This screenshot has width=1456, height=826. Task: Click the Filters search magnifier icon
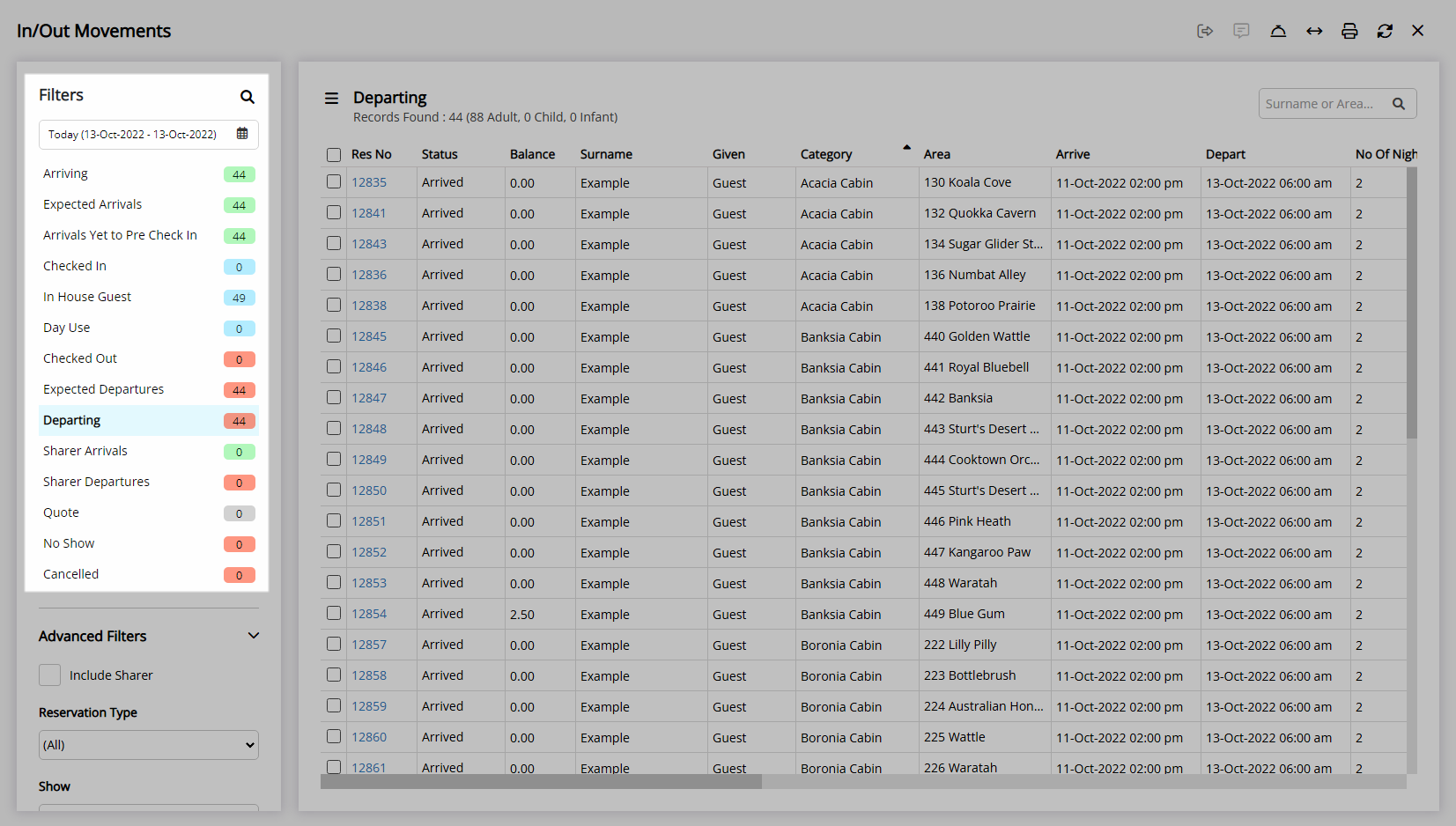point(248,97)
